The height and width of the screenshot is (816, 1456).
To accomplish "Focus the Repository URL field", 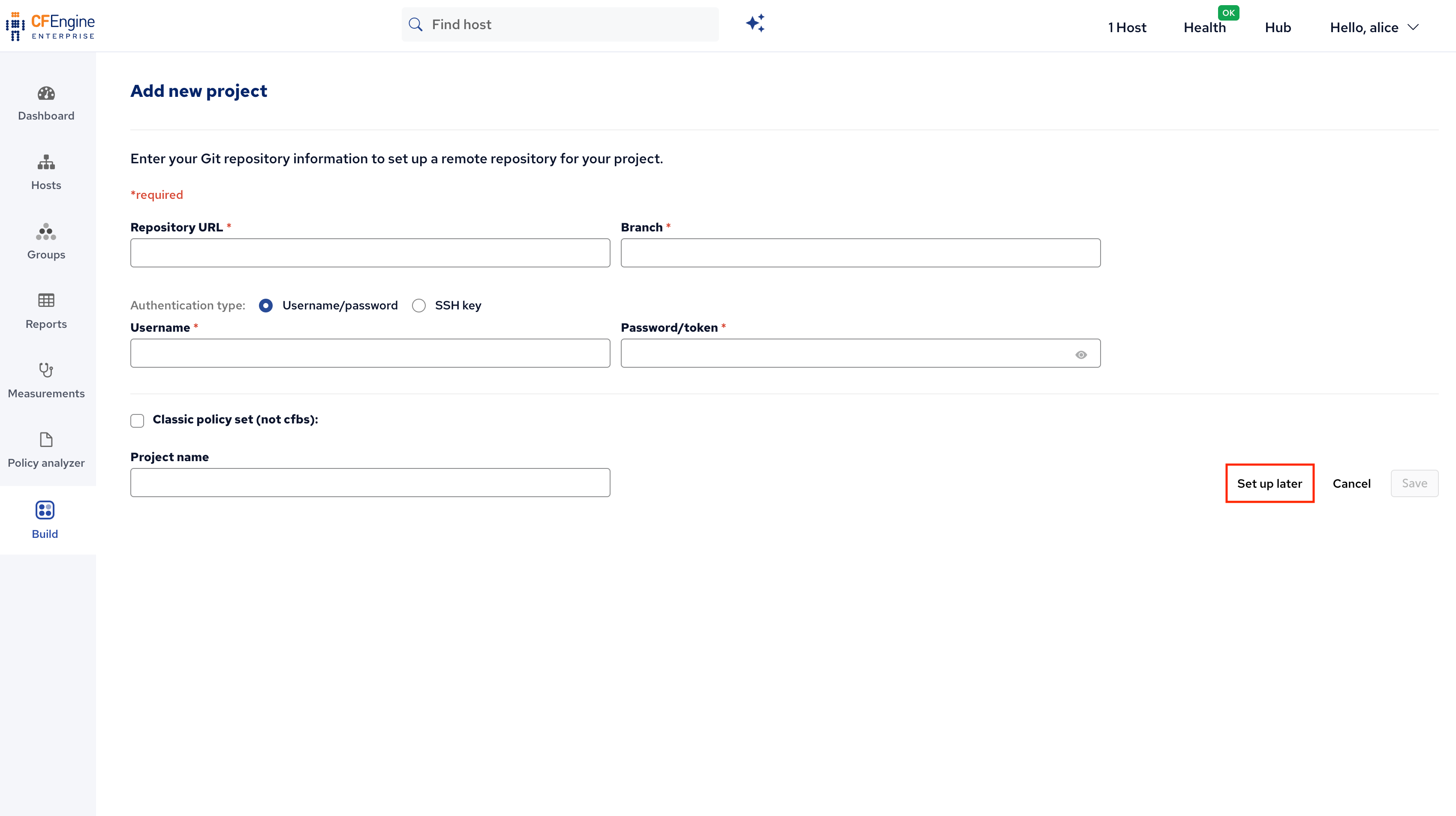I will (x=370, y=252).
